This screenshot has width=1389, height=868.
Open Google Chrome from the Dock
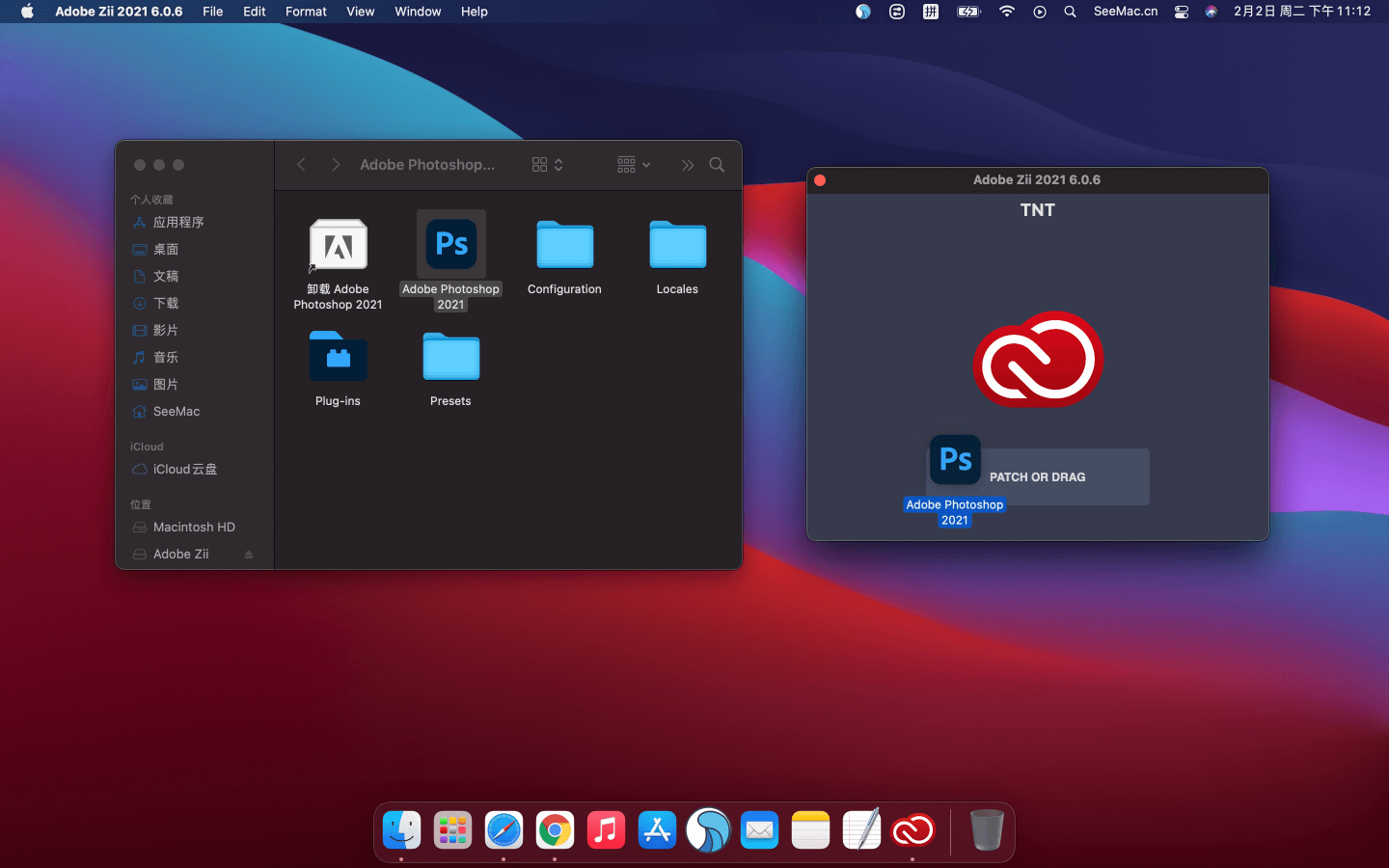coord(555,830)
